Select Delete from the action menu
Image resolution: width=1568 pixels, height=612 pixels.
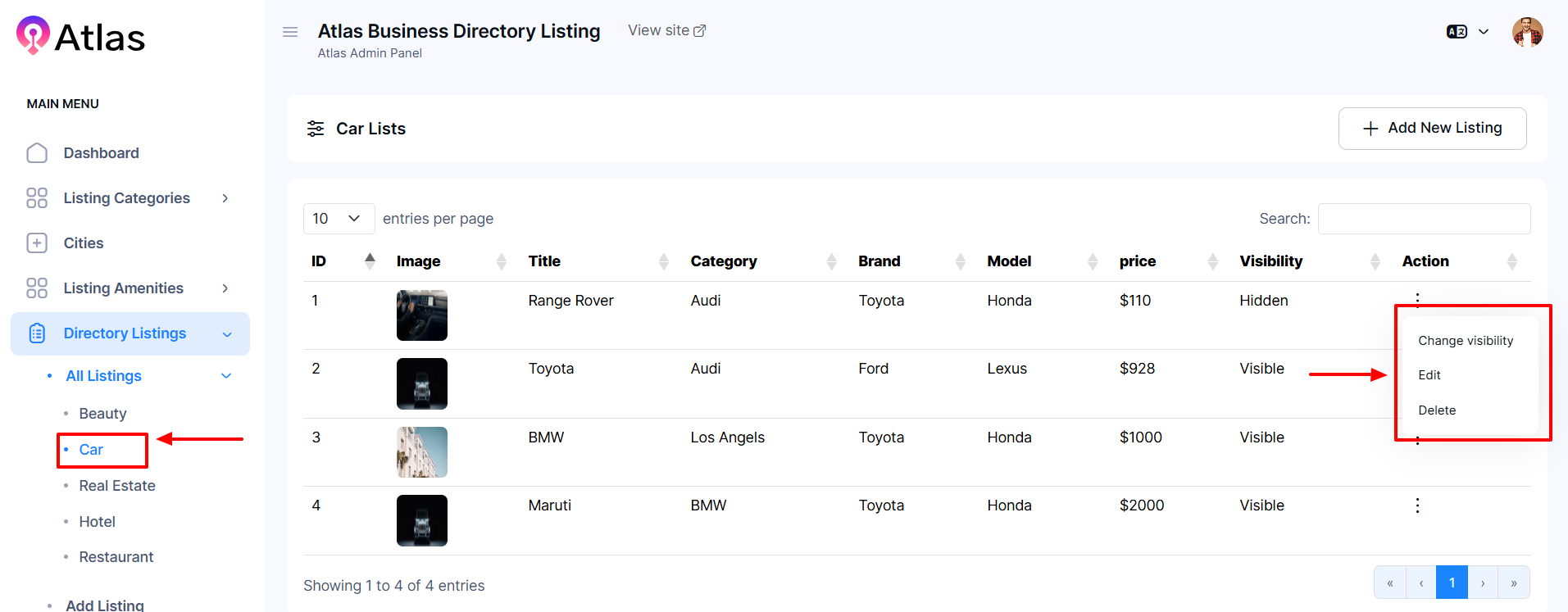[x=1436, y=410]
